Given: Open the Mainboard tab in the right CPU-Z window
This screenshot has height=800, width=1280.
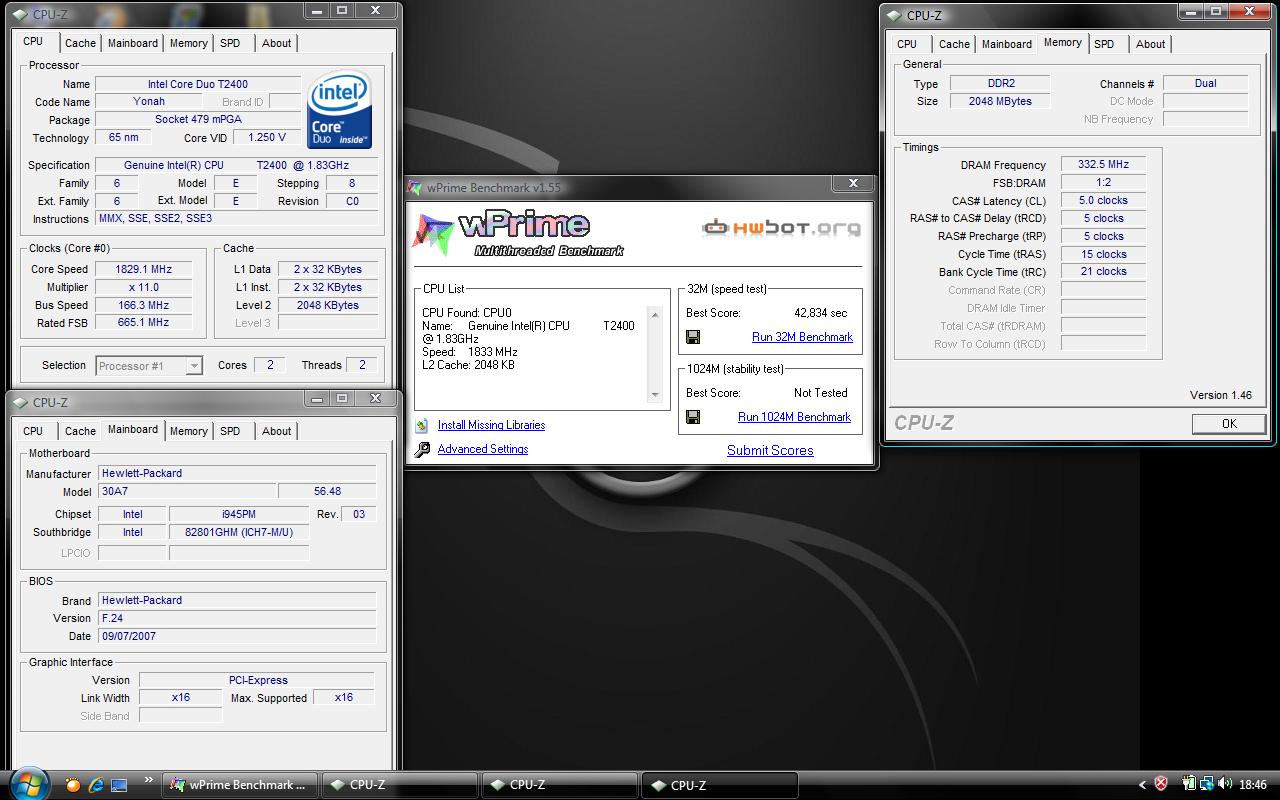Looking at the screenshot, I should tap(1007, 44).
